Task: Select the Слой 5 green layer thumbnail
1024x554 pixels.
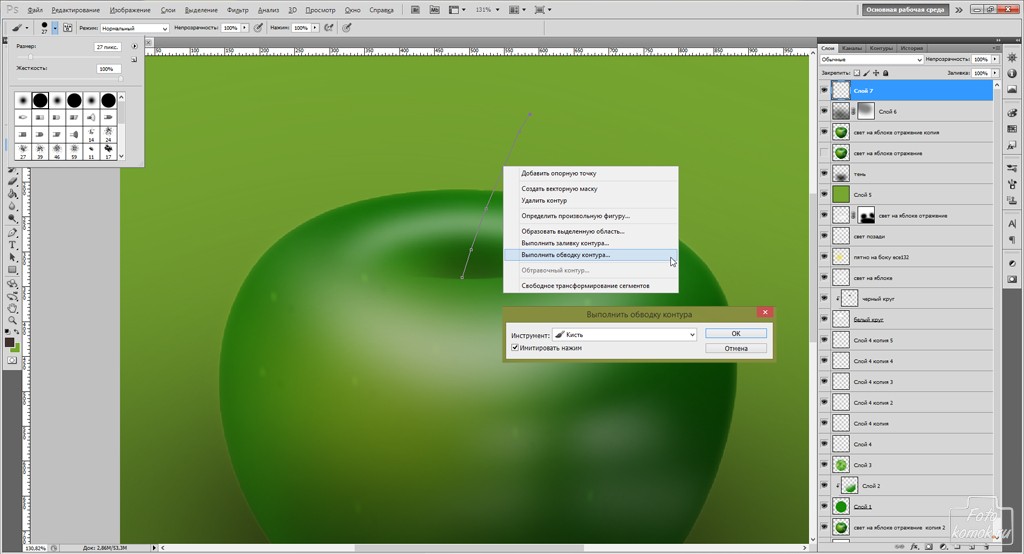Action: pyautogui.click(x=841, y=195)
